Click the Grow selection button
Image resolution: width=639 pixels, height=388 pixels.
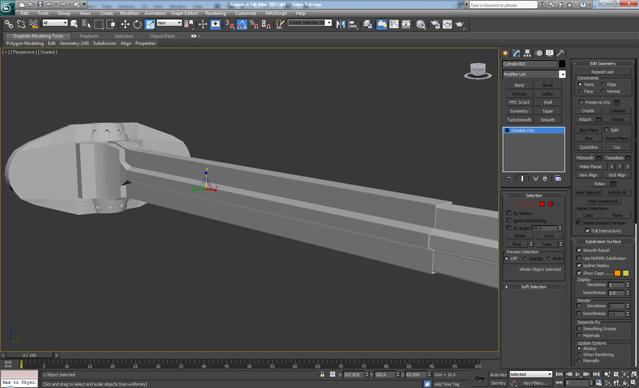[549, 236]
